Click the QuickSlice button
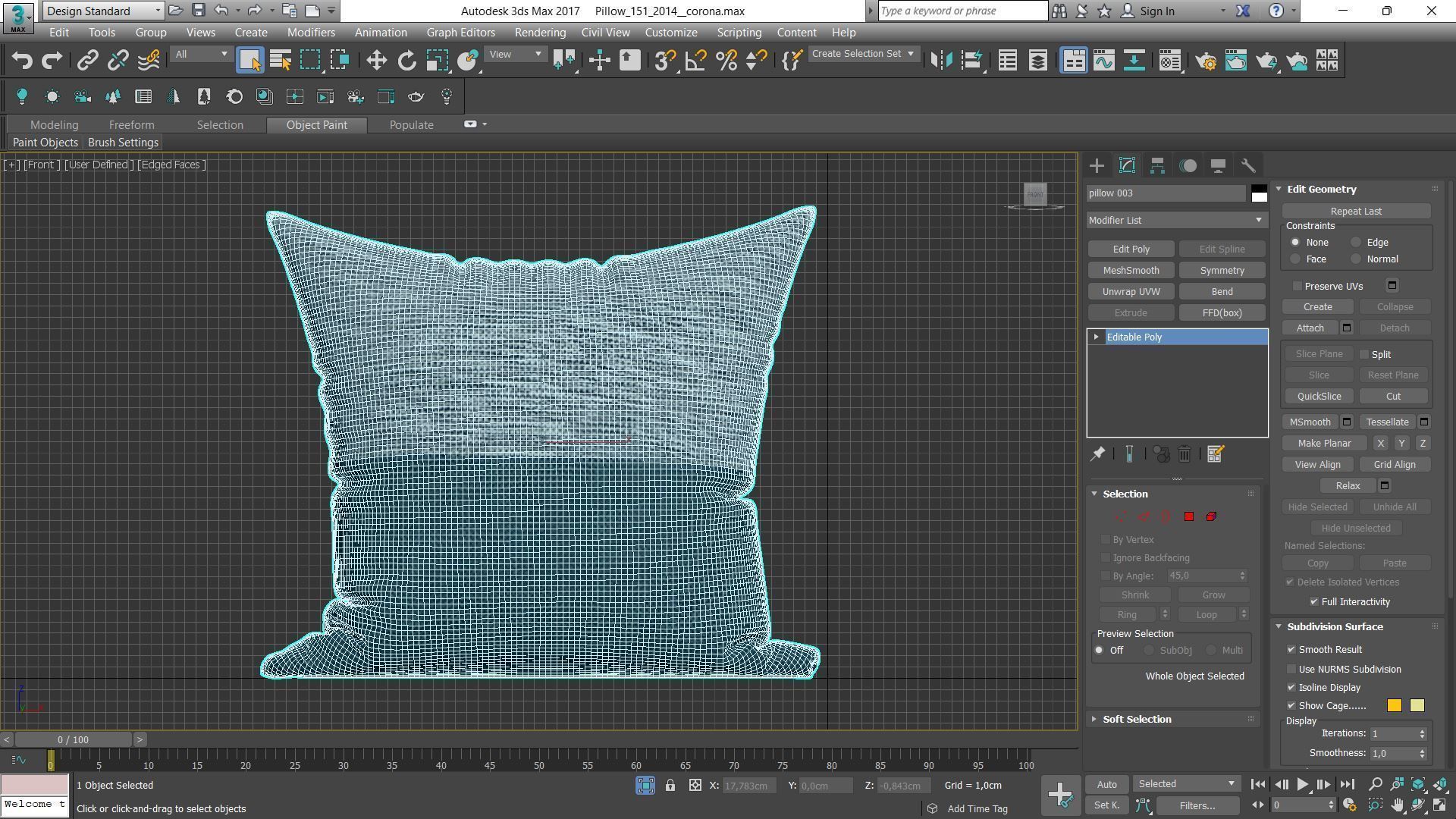 click(x=1319, y=397)
